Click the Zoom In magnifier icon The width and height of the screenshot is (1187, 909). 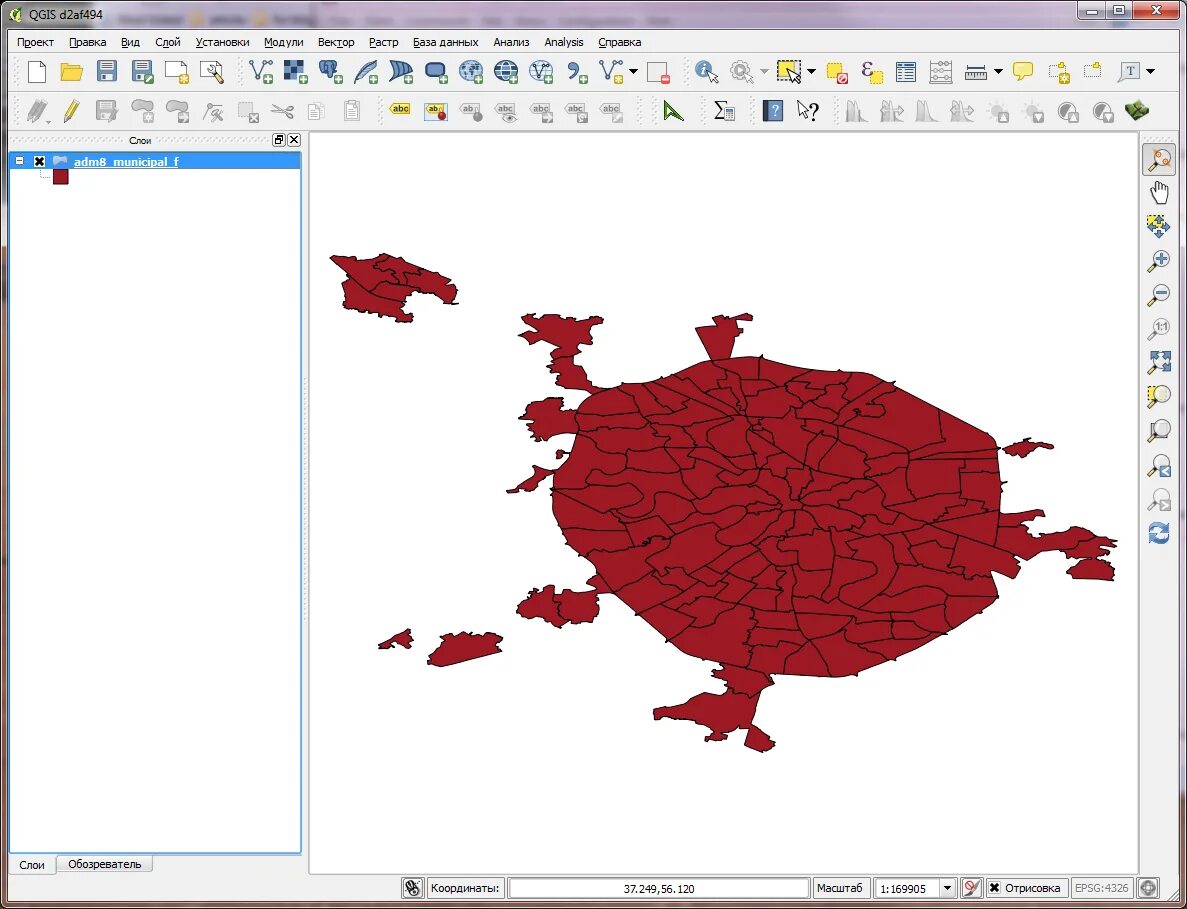coord(1158,261)
